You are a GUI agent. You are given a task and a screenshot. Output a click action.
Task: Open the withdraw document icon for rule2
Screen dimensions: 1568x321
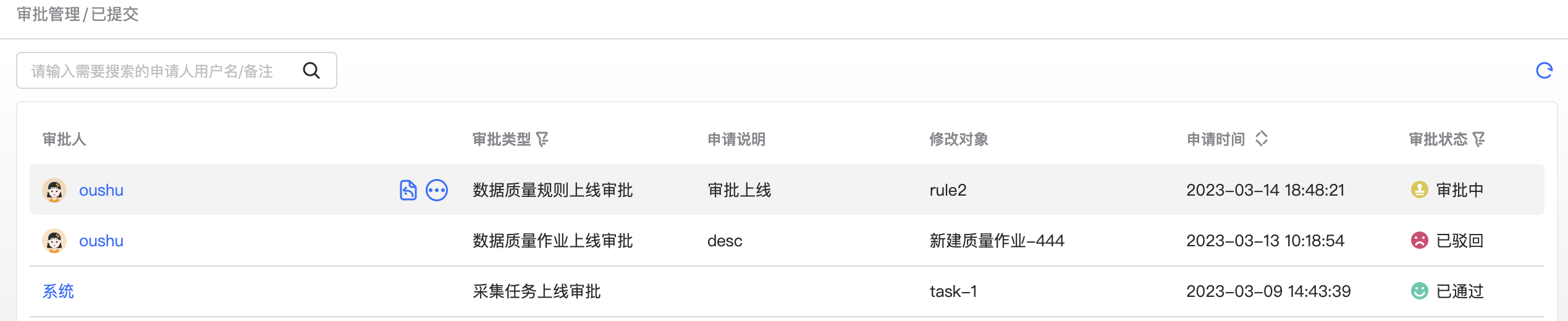pos(408,190)
